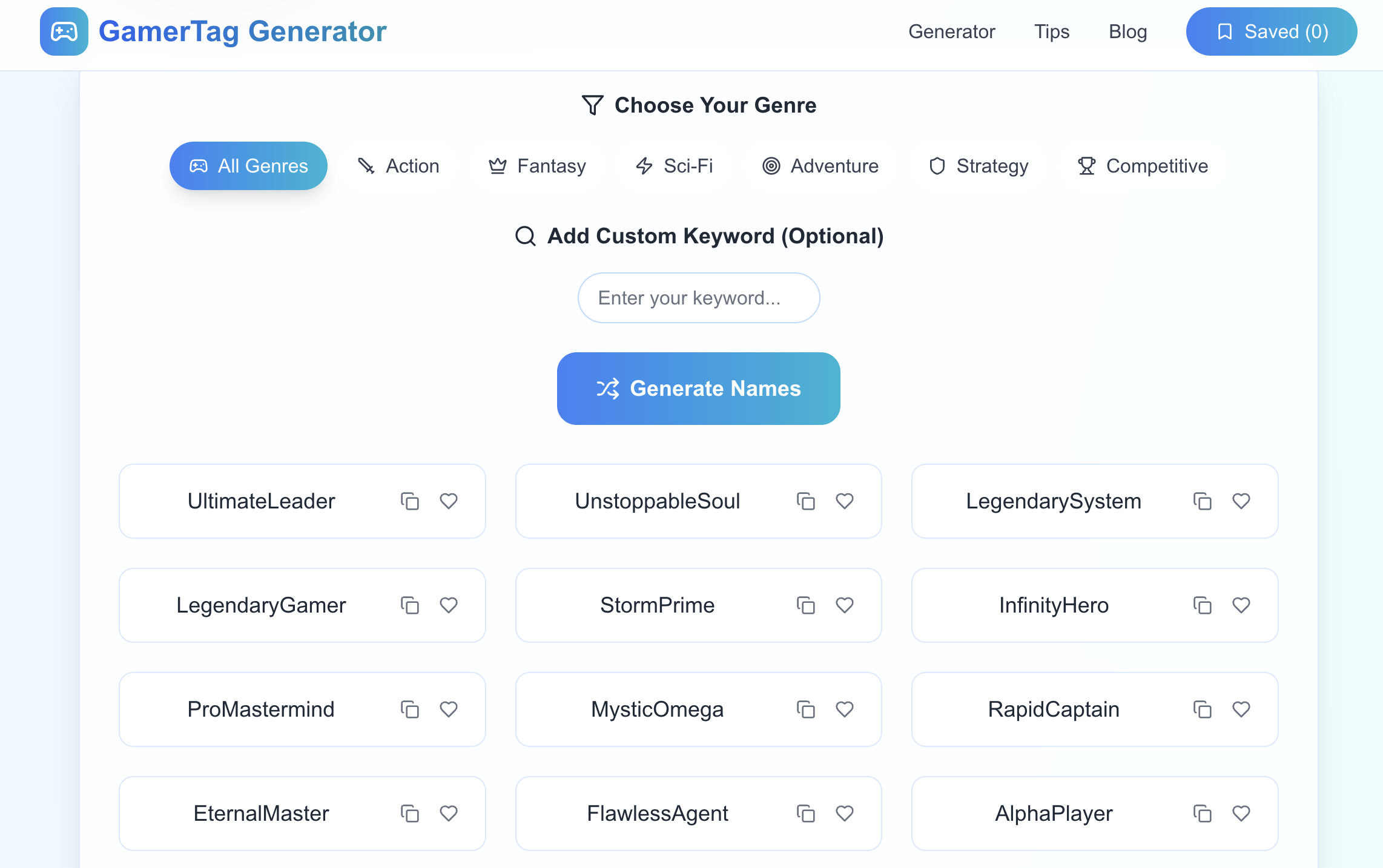This screenshot has width=1383, height=868.
Task: Favorite the EternalMaster gamertag
Action: (x=449, y=814)
